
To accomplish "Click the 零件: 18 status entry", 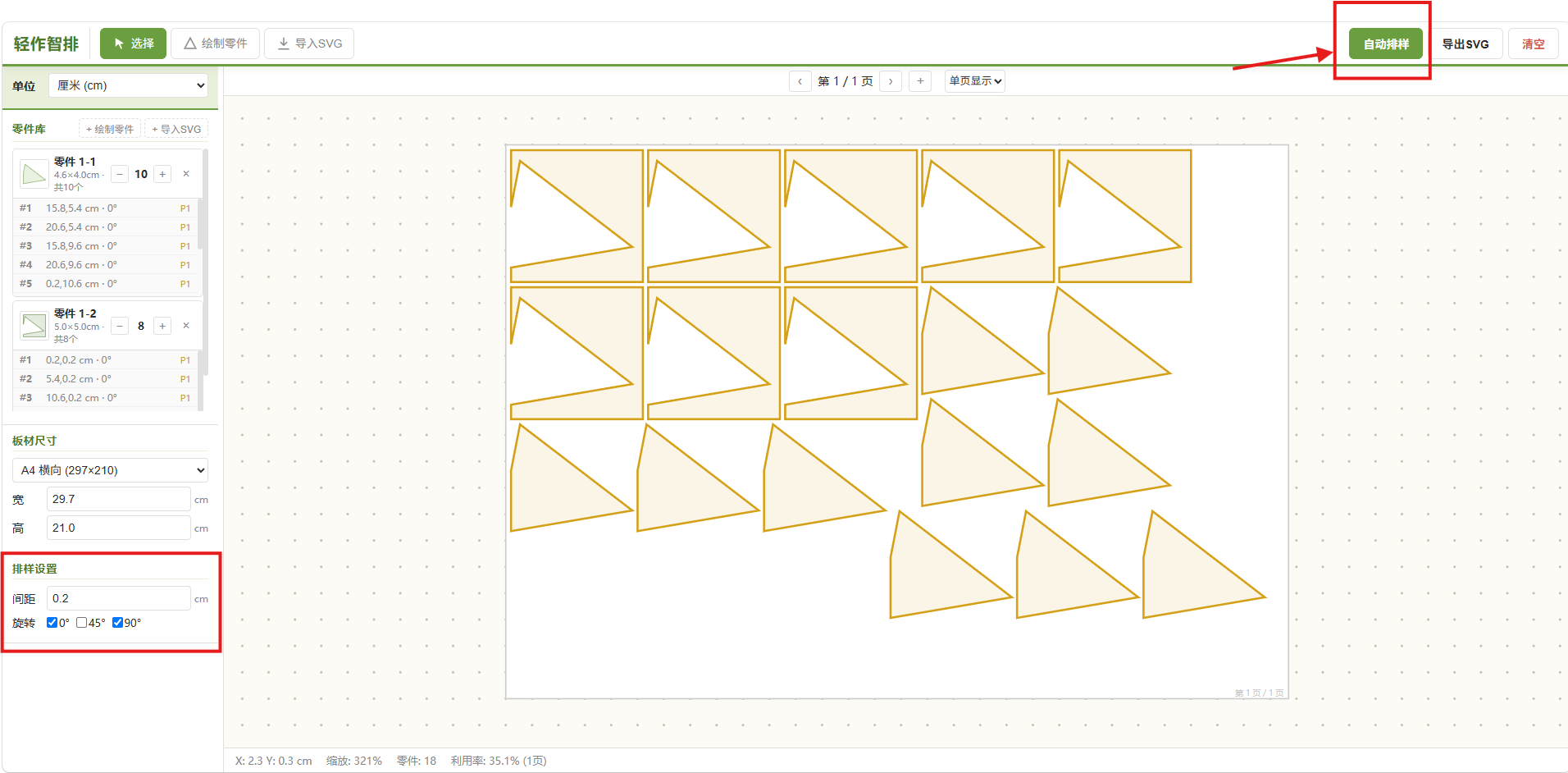I will 417,761.
